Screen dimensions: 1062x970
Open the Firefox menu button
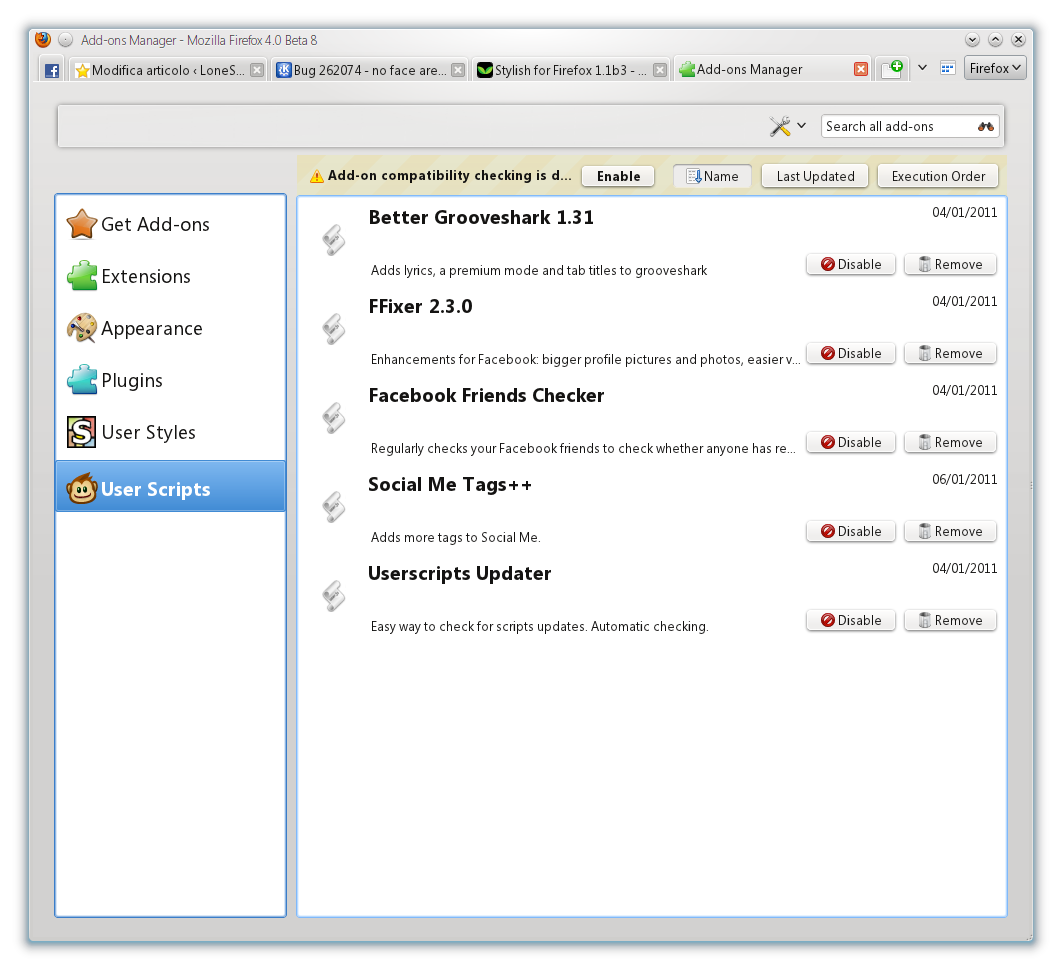point(994,68)
